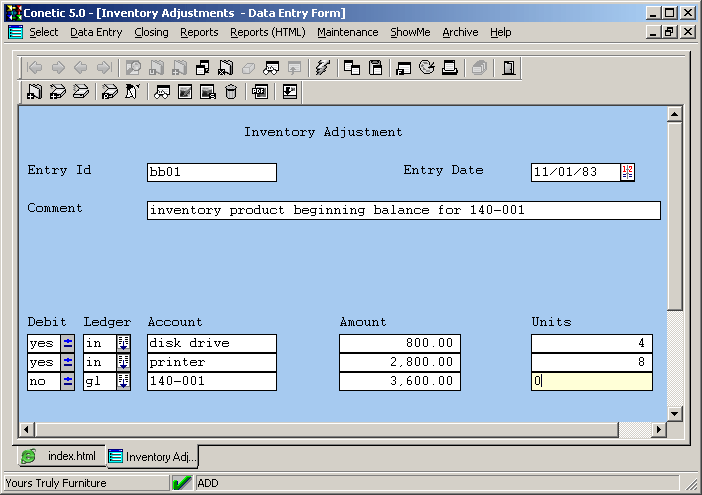Toggle Debit value for 140-001 row
702x495 pixels.
(x=68, y=381)
